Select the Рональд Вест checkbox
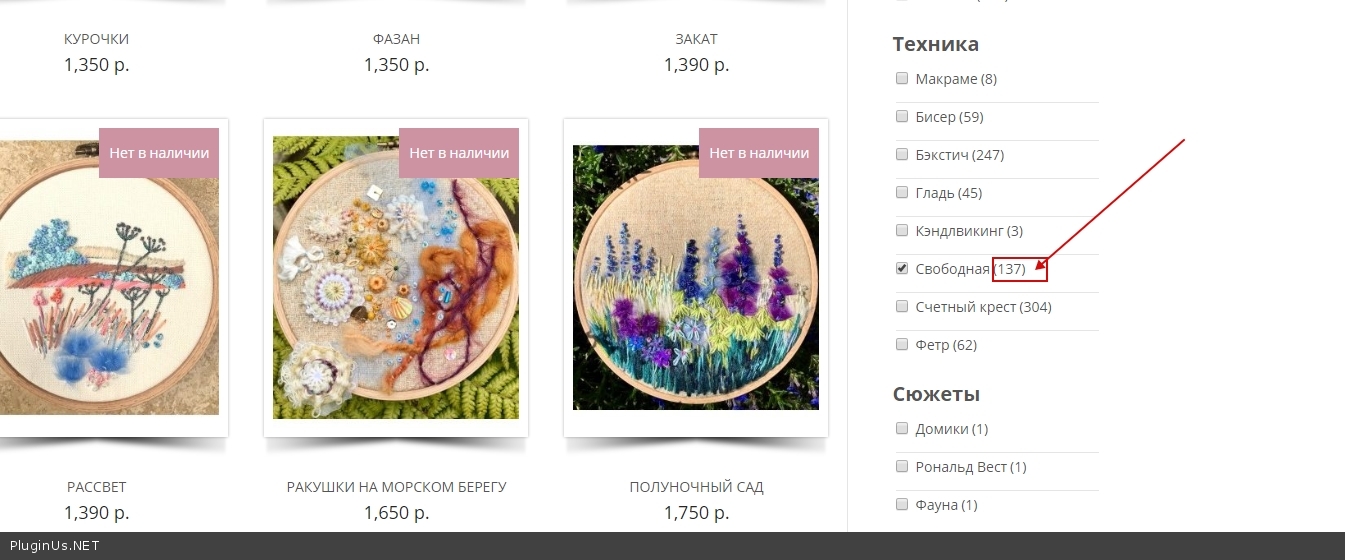 coord(902,466)
